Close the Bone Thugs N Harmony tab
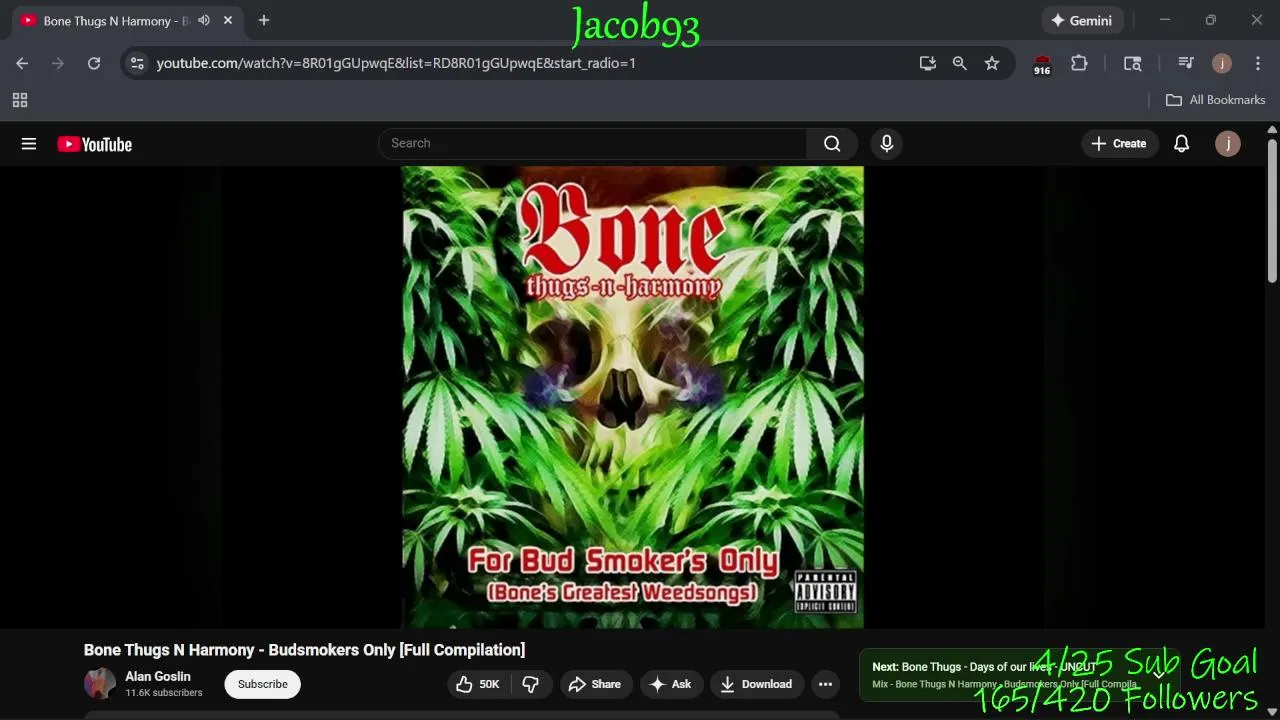 [x=228, y=20]
